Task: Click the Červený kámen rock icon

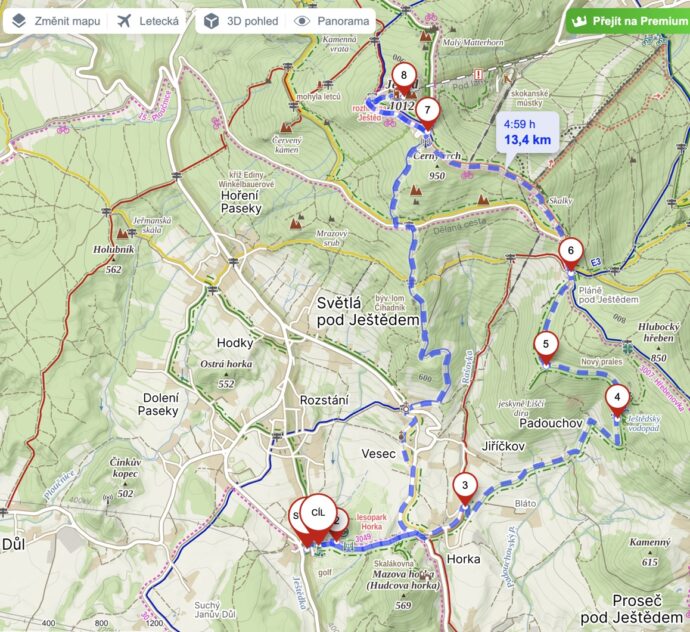Action: pos(287,128)
